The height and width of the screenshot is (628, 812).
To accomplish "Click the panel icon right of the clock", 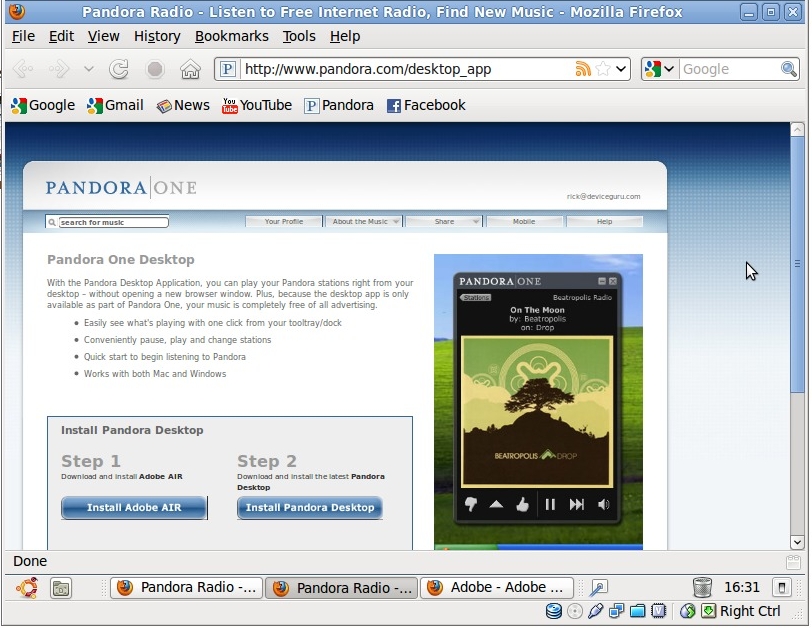I will coord(781,588).
